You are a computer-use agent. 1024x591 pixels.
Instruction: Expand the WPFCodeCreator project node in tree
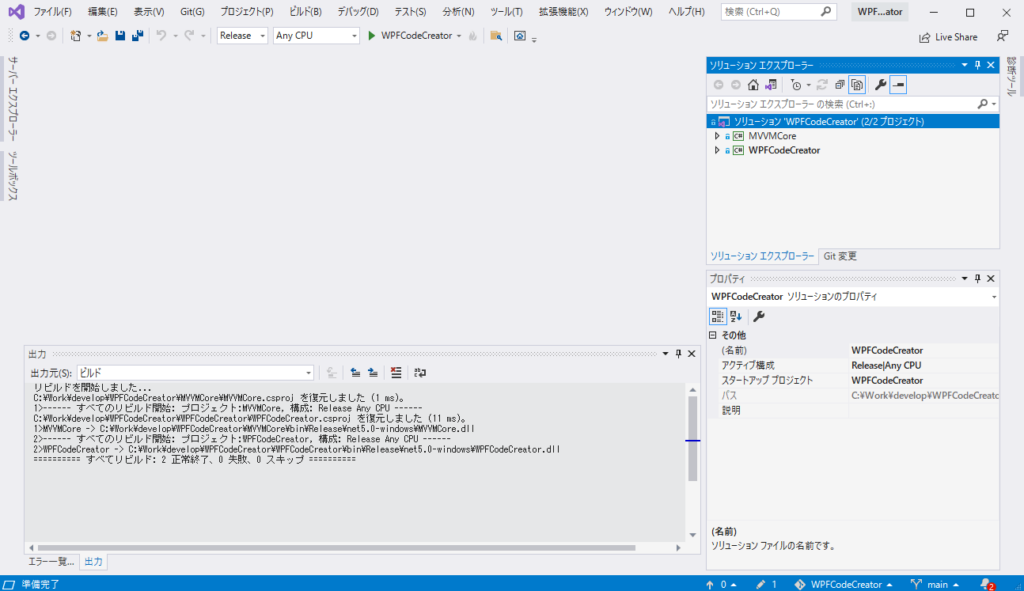pyautogui.click(x=717, y=150)
